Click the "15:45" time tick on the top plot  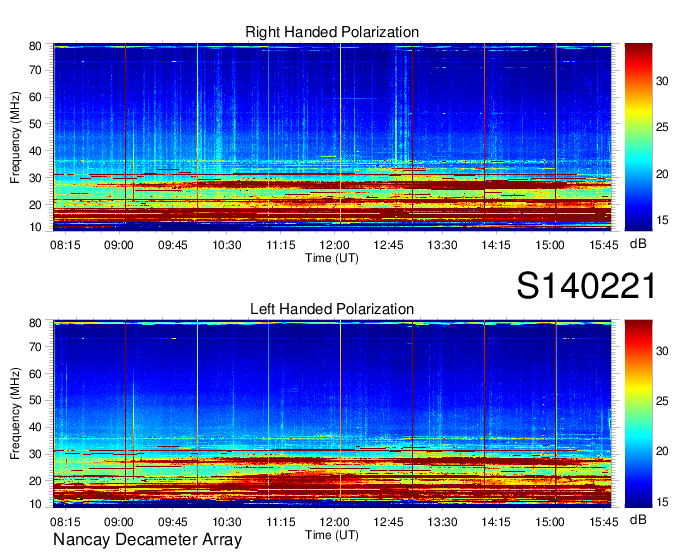pos(604,245)
